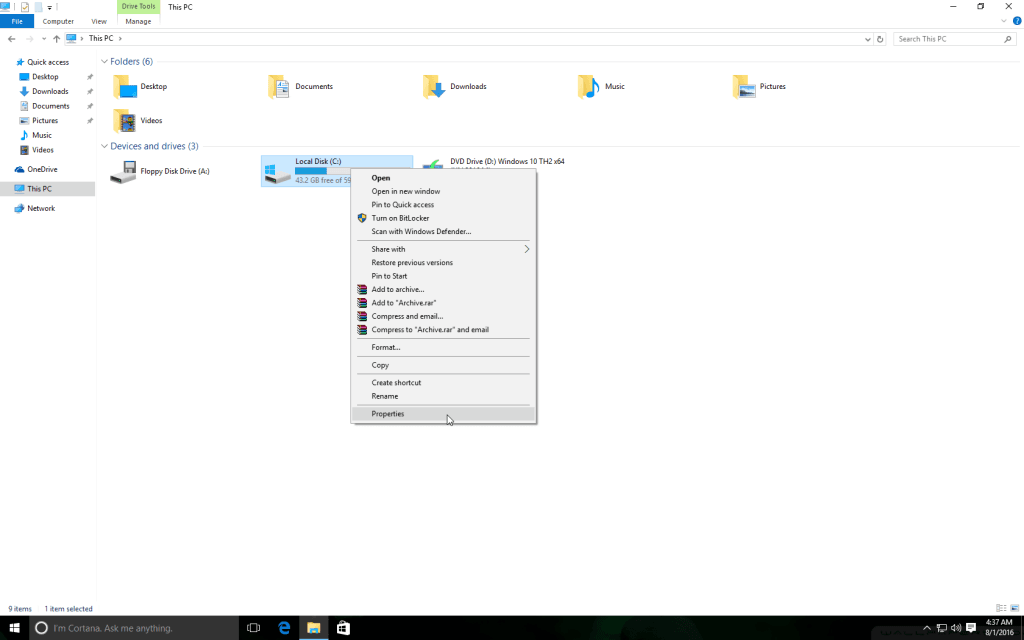
Task: Switch to large icons view in the status bar
Action: pyautogui.click(x=1012, y=607)
